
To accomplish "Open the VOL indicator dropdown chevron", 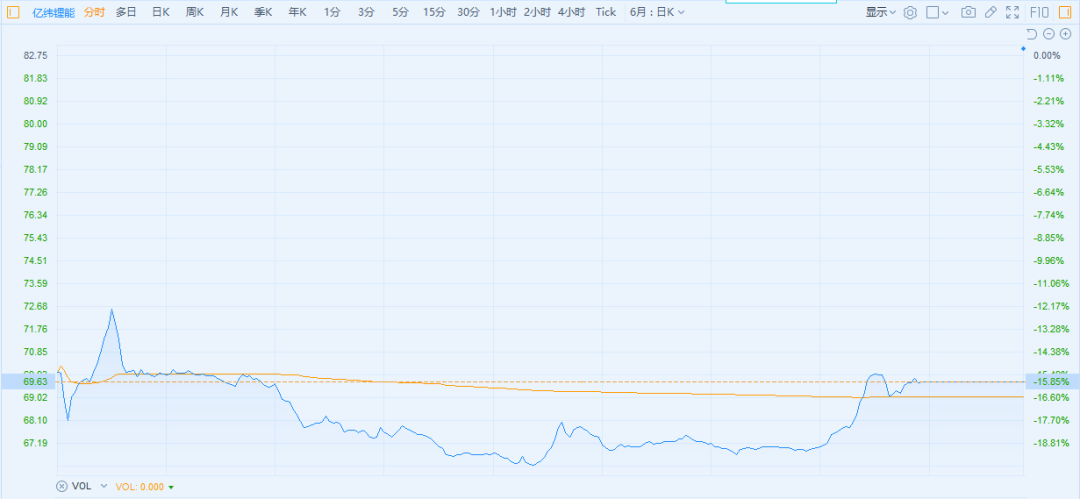I will coord(104,486).
